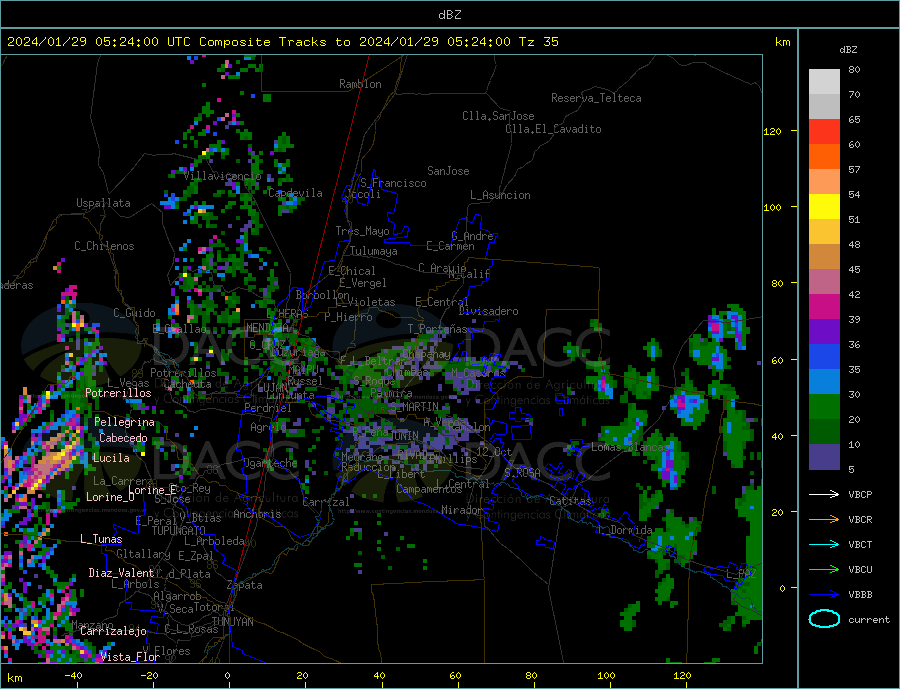Click the 'C_Chilenos' map label
The height and width of the screenshot is (689, 900).
pyautogui.click(x=104, y=246)
